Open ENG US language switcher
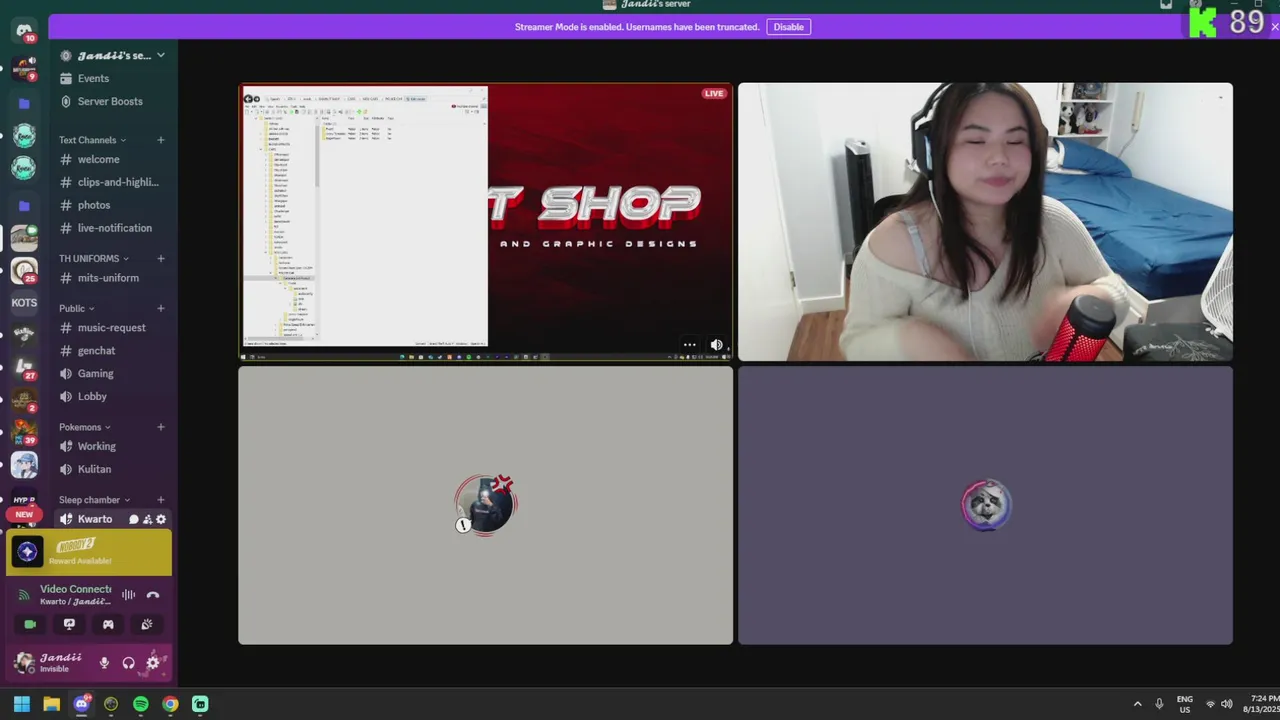The image size is (1280, 720). tap(1184, 704)
